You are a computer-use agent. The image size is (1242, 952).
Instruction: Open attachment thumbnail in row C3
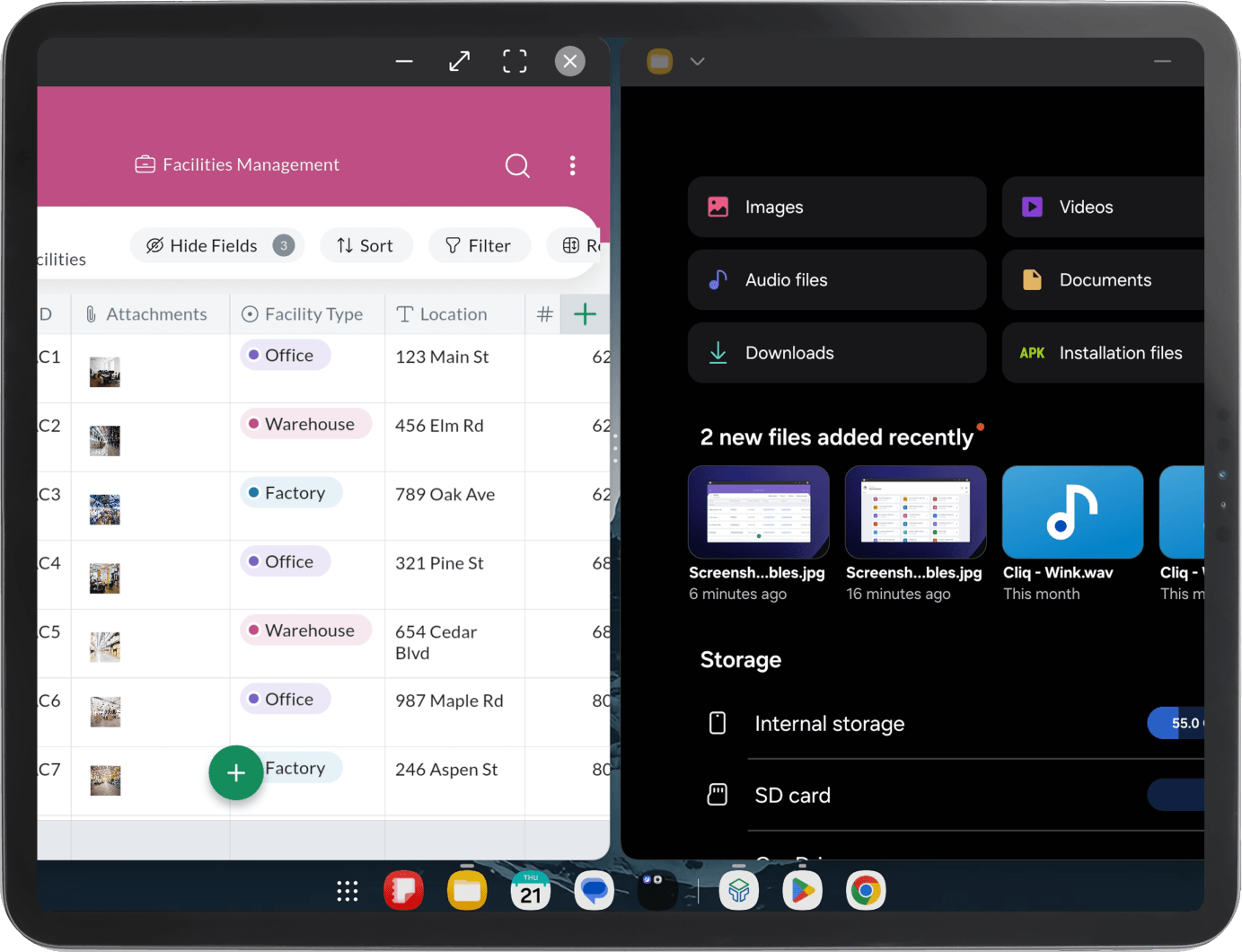coord(105,509)
